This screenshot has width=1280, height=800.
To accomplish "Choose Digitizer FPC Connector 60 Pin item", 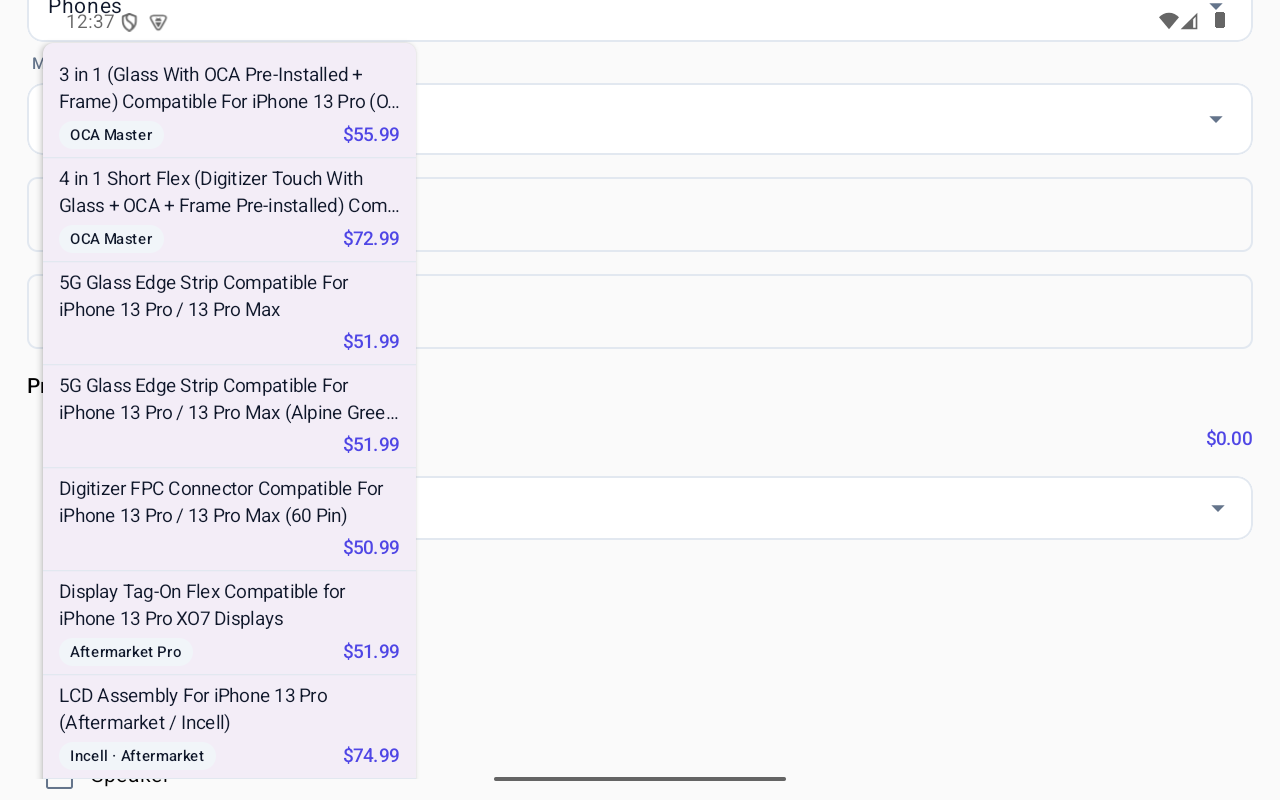I will [x=229, y=519].
